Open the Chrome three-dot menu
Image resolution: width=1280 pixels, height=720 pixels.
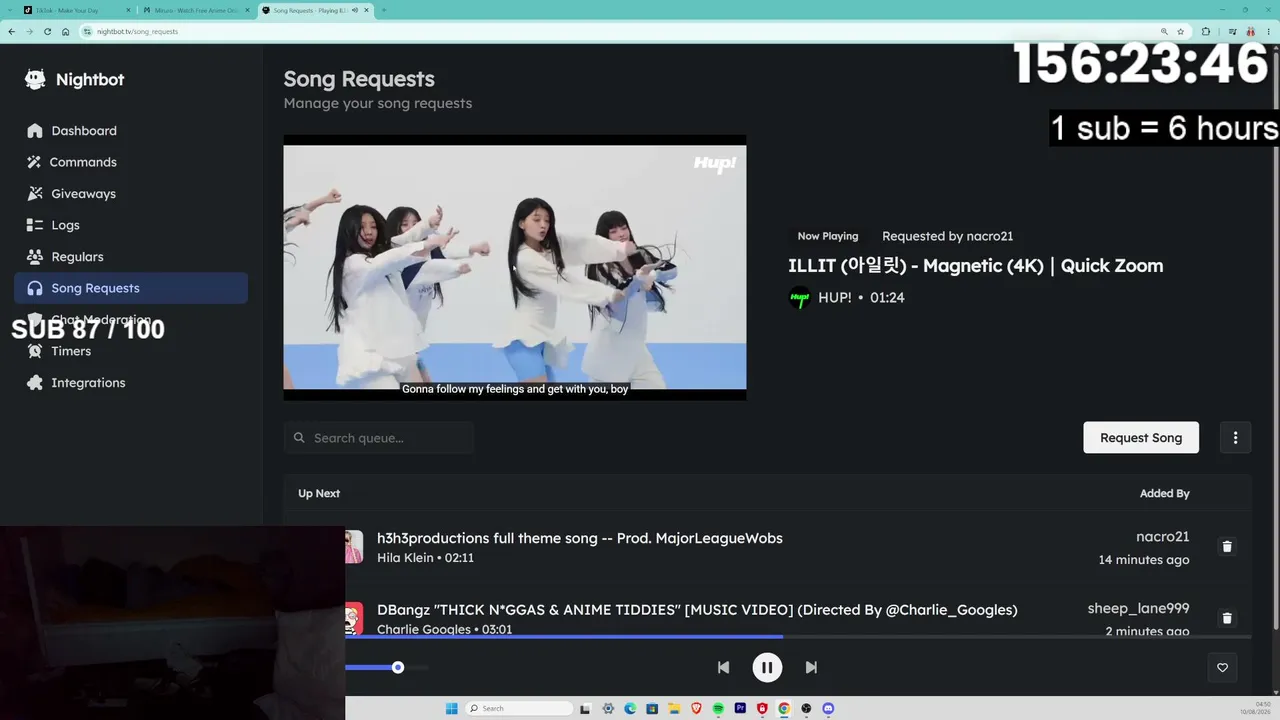[1268, 31]
